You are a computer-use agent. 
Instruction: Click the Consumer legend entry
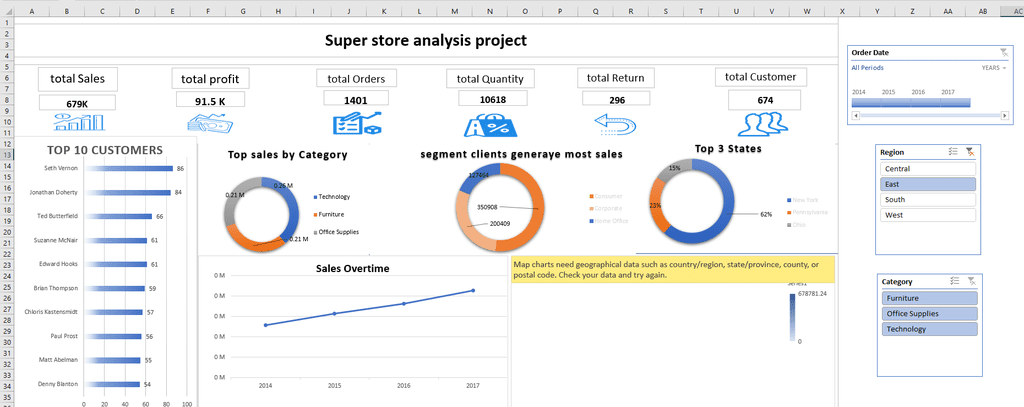click(x=606, y=196)
